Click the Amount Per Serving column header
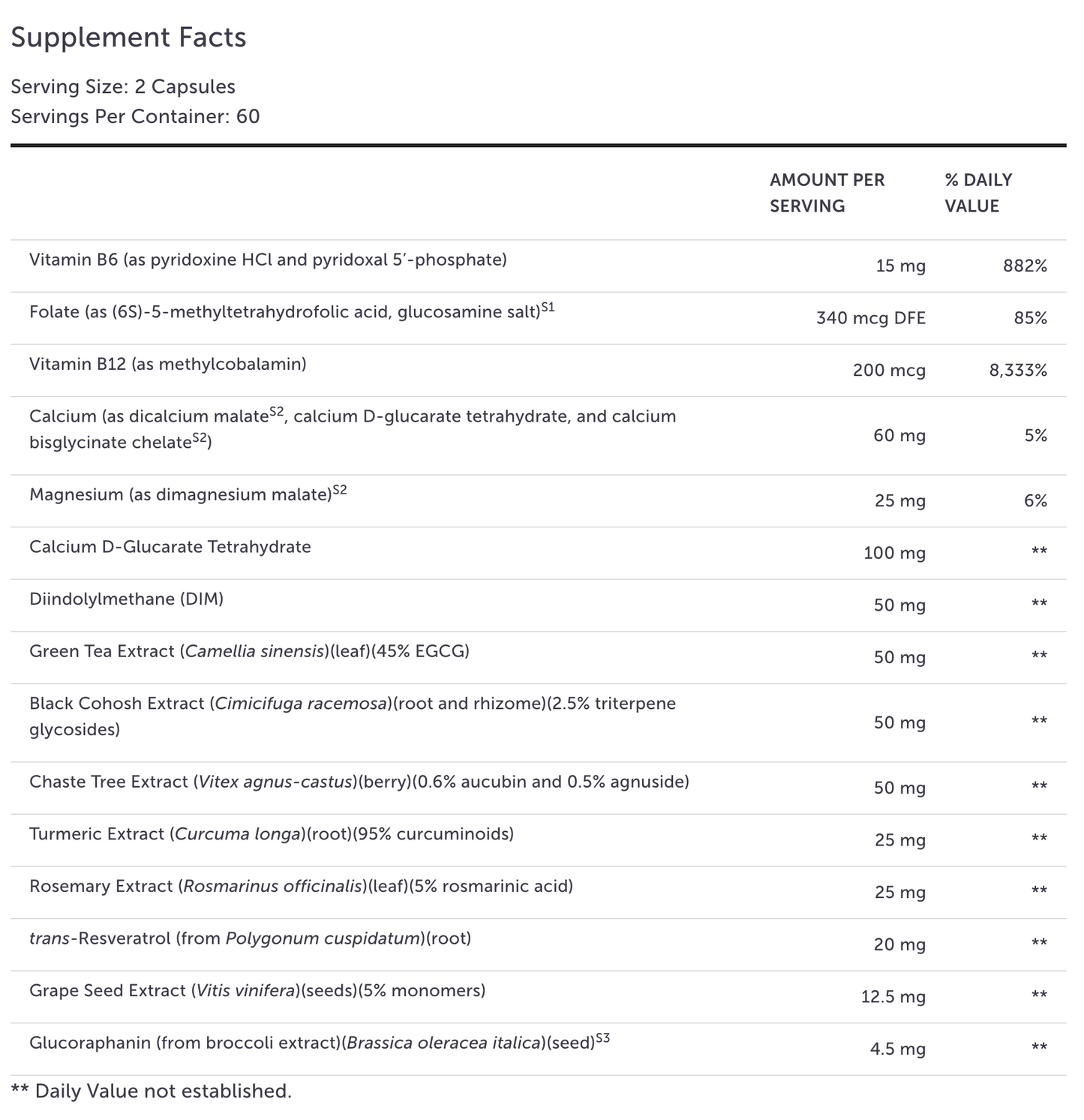Image resolution: width=1084 pixels, height=1120 pixels. 827,193
